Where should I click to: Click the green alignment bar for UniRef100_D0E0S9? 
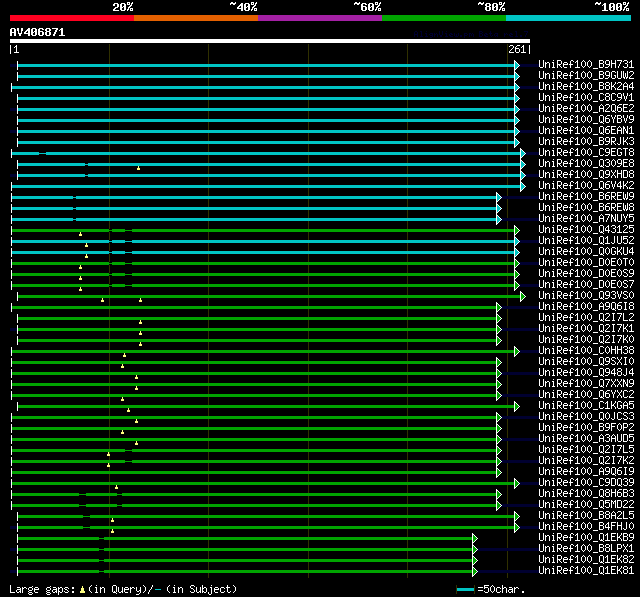(x=263, y=275)
